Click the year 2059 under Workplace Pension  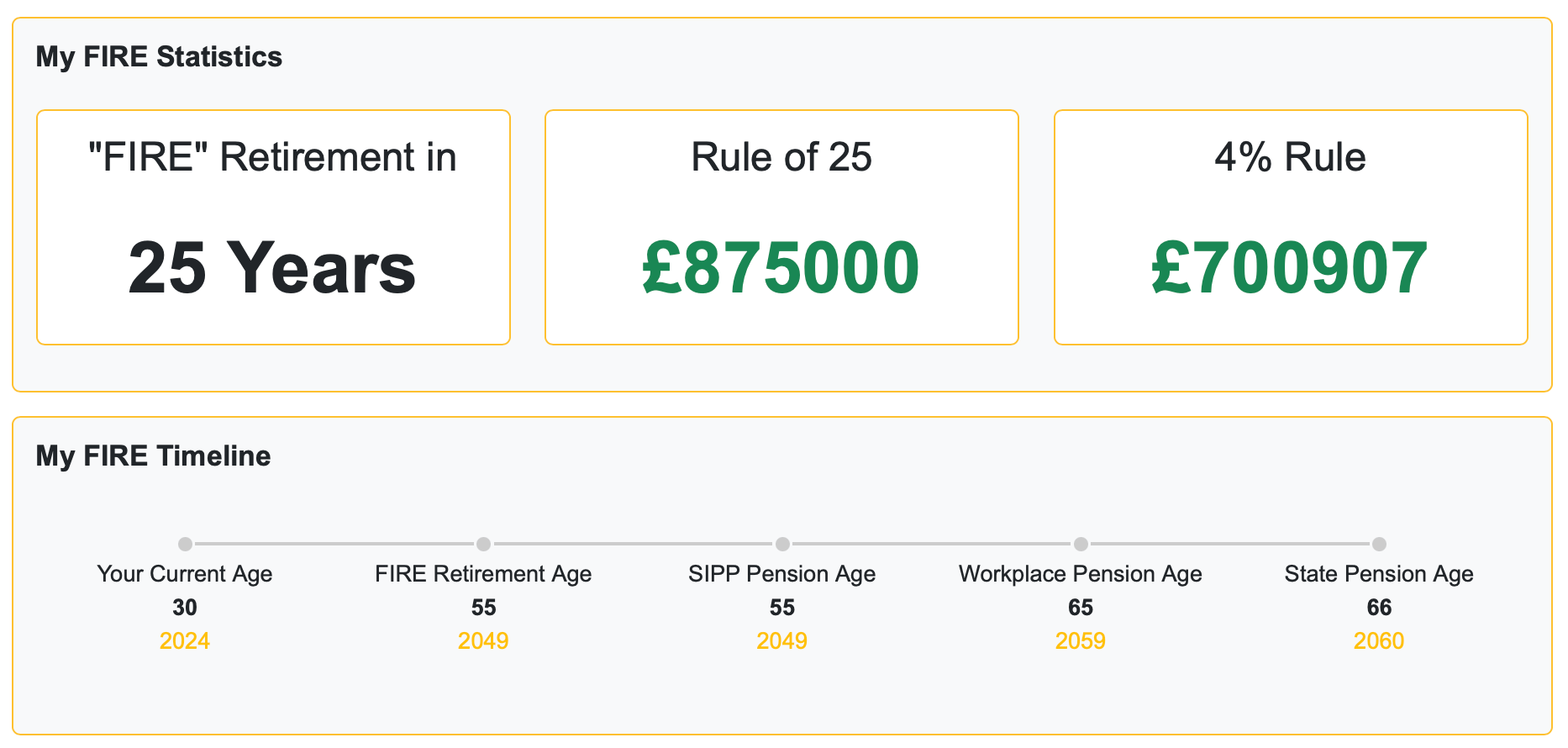click(x=1081, y=640)
